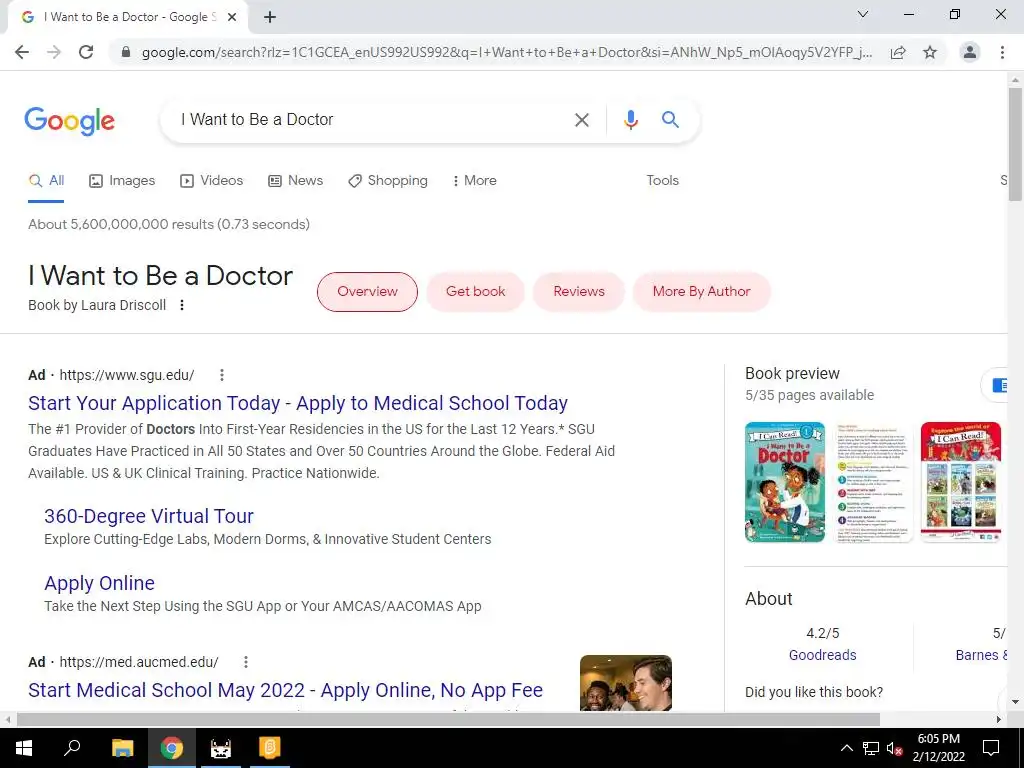Open the Chrome profile avatar
The height and width of the screenshot is (768, 1024).
(970, 52)
